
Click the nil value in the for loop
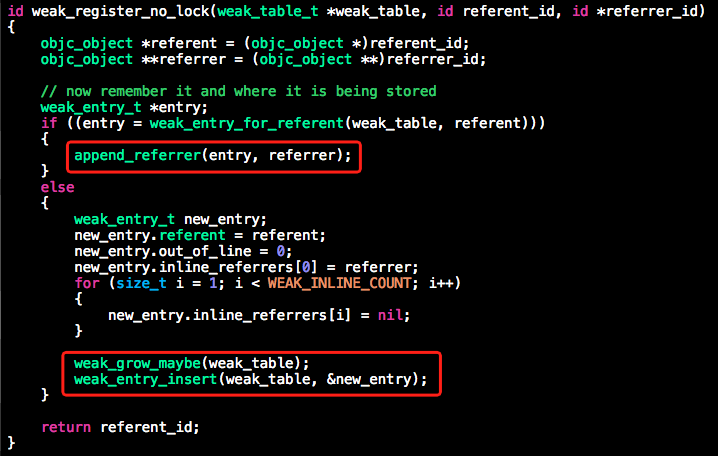(390, 315)
